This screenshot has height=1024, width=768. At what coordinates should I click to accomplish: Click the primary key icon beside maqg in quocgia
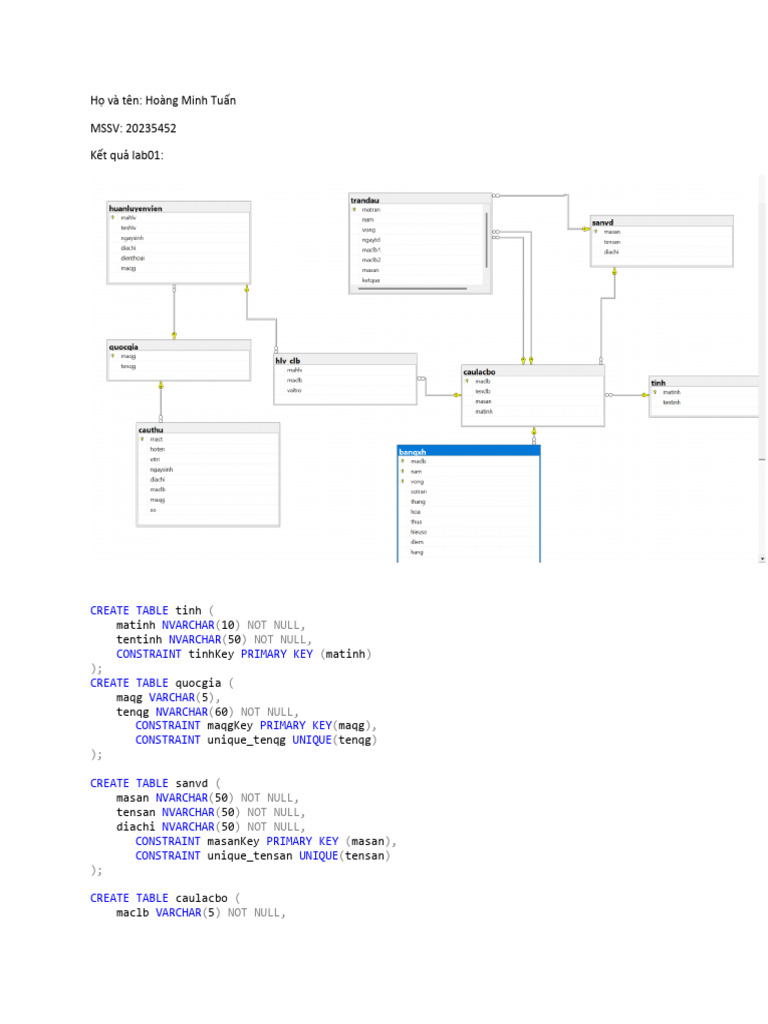click(113, 356)
